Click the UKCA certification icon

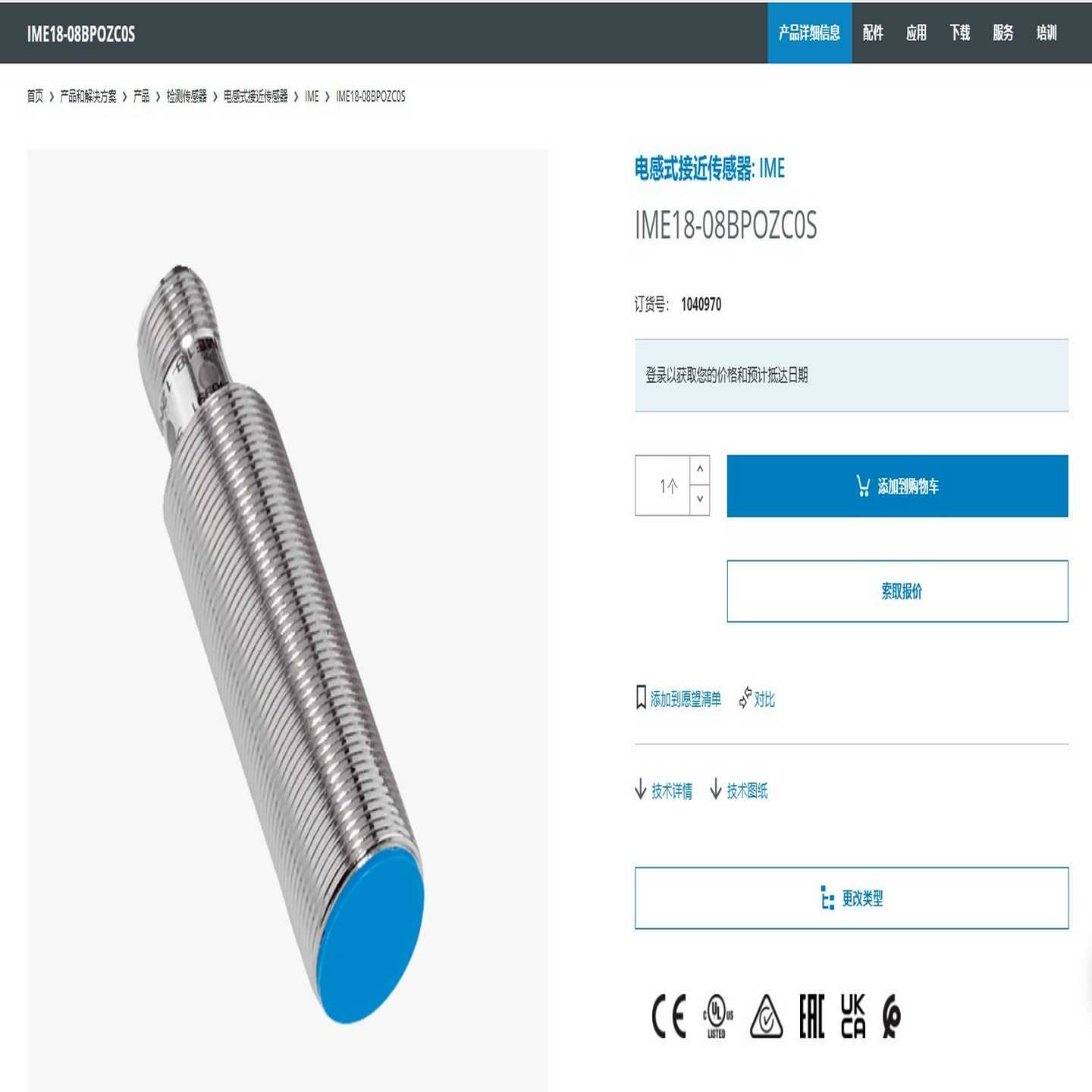tap(853, 1015)
